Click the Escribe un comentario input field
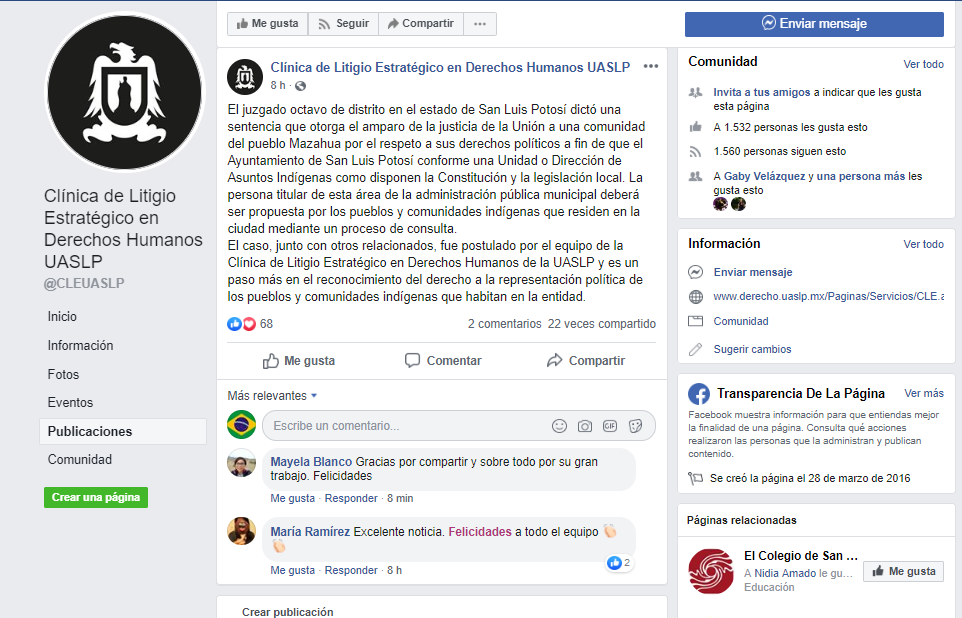 tap(405, 426)
